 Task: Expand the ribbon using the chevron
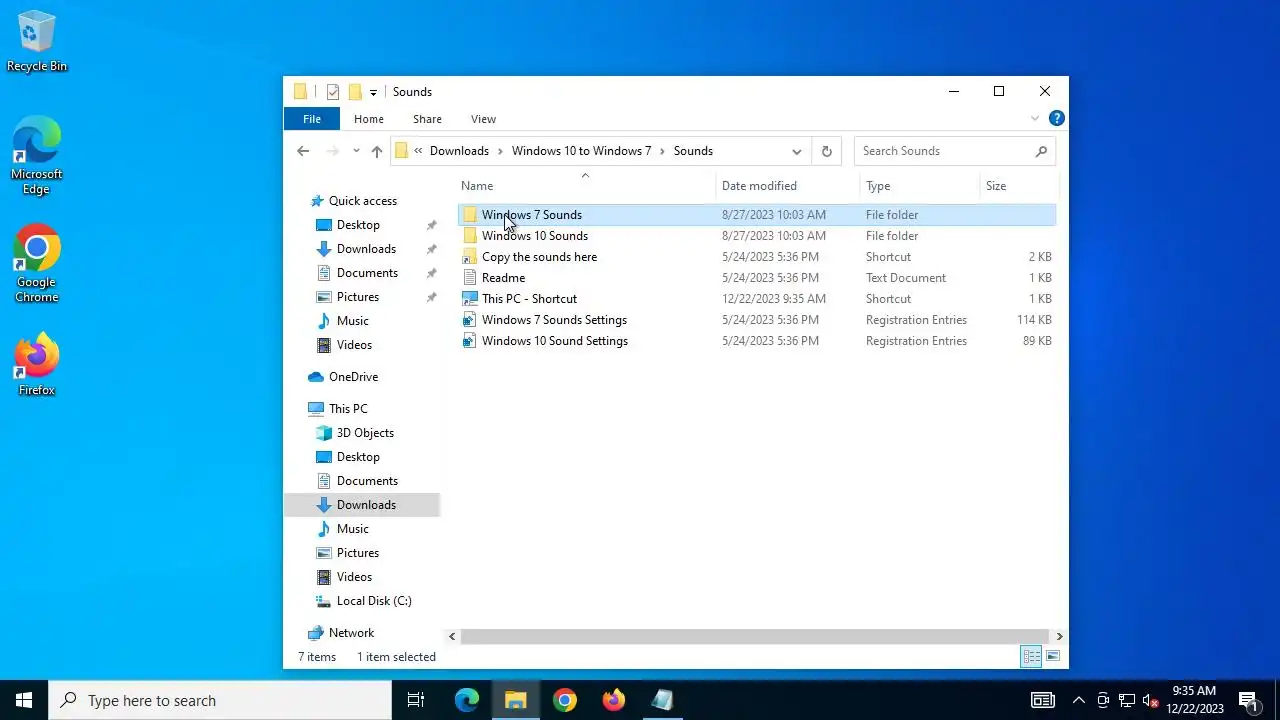[x=1035, y=119]
